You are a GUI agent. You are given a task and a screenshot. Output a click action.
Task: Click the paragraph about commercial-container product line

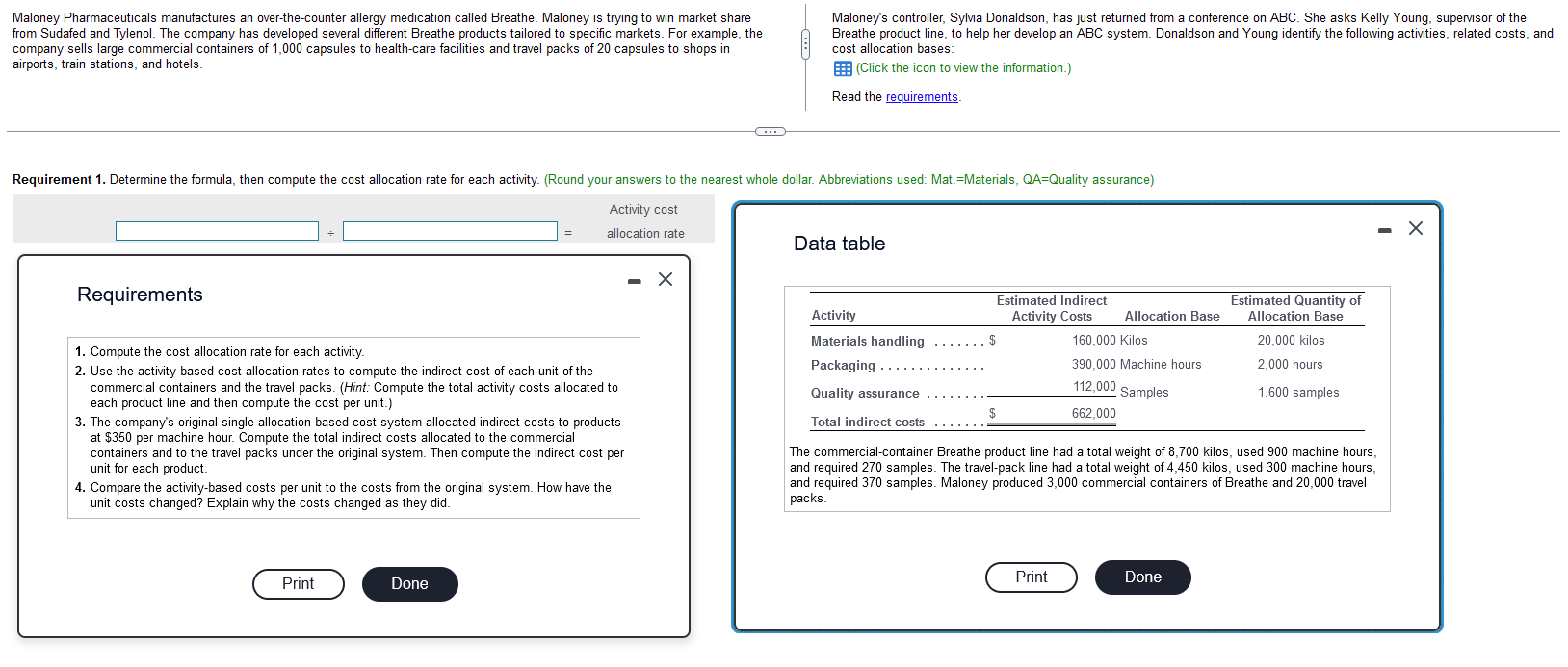coord(1084,475)
